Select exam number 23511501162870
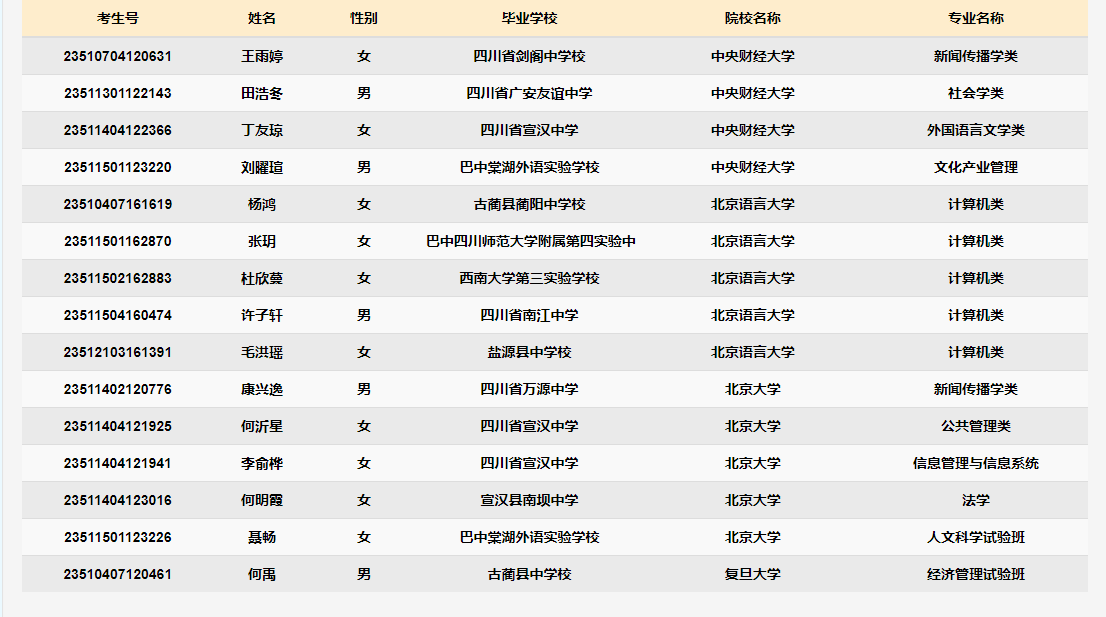Screen dimensions: 1106x617 [118, 241]
